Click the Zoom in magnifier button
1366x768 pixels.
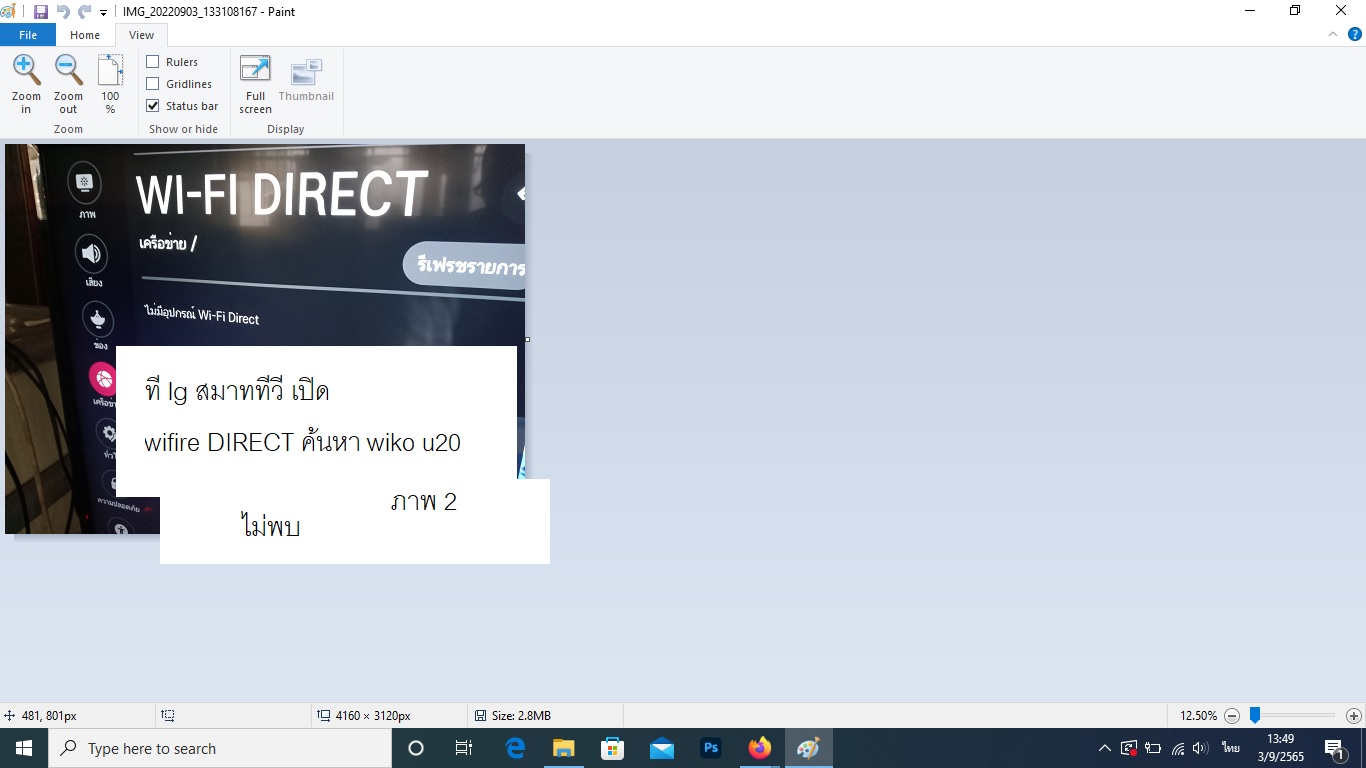tap(27, 84)
